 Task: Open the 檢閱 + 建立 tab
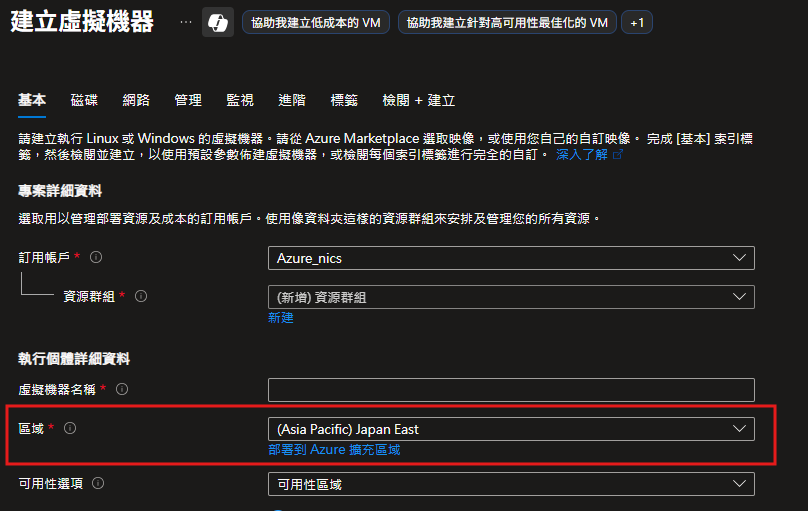coord(418,100)
